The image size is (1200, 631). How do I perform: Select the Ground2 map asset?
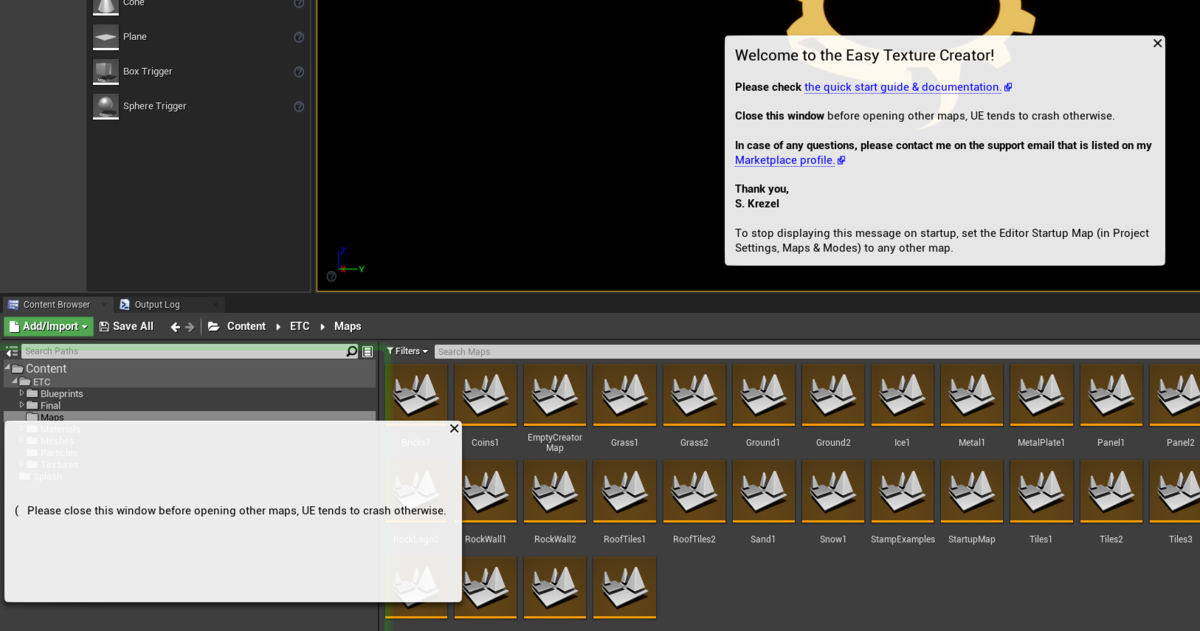coord(833,406)
